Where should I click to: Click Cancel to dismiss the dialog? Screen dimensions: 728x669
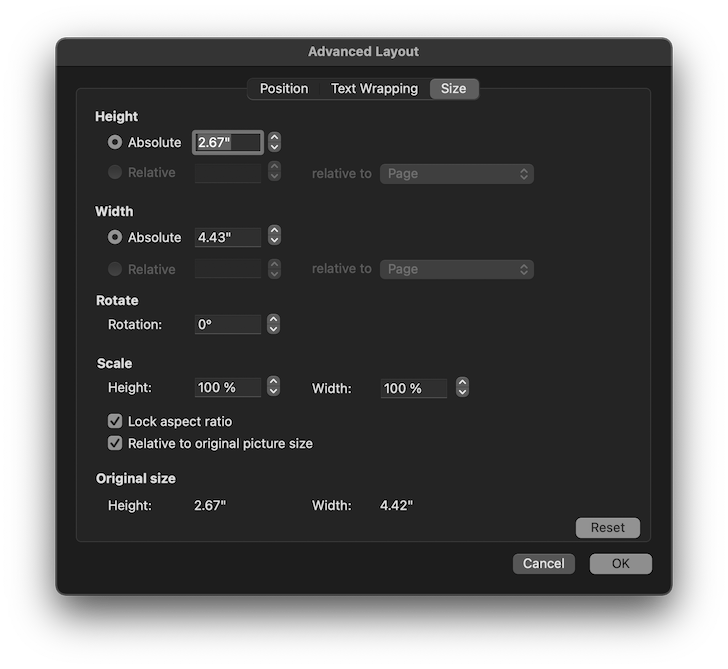click(x=543, y=563)
